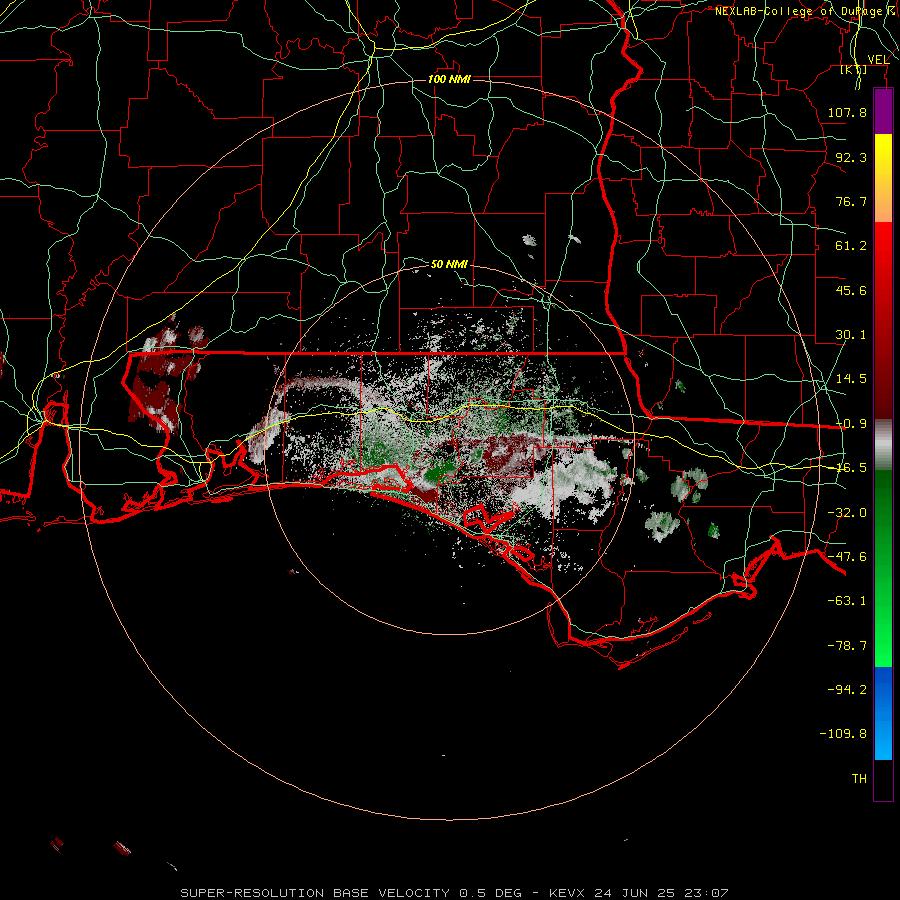Viewport: 900px width, 900px height.
Task: Select the -0.9 value on velocity scale
Action: click(851, 424)
